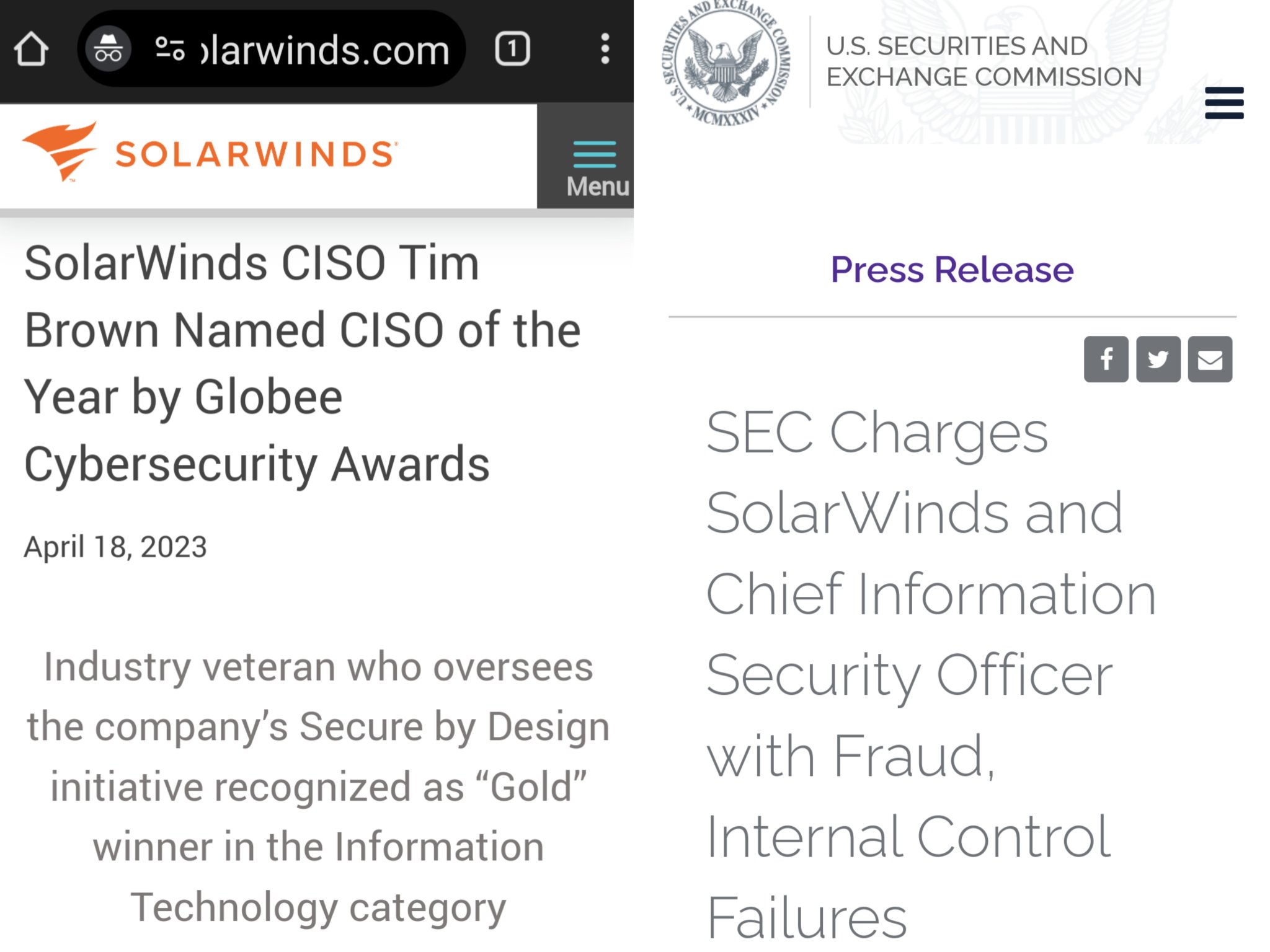Click the SolarWinds CISO Tim Brown headline

303,363
